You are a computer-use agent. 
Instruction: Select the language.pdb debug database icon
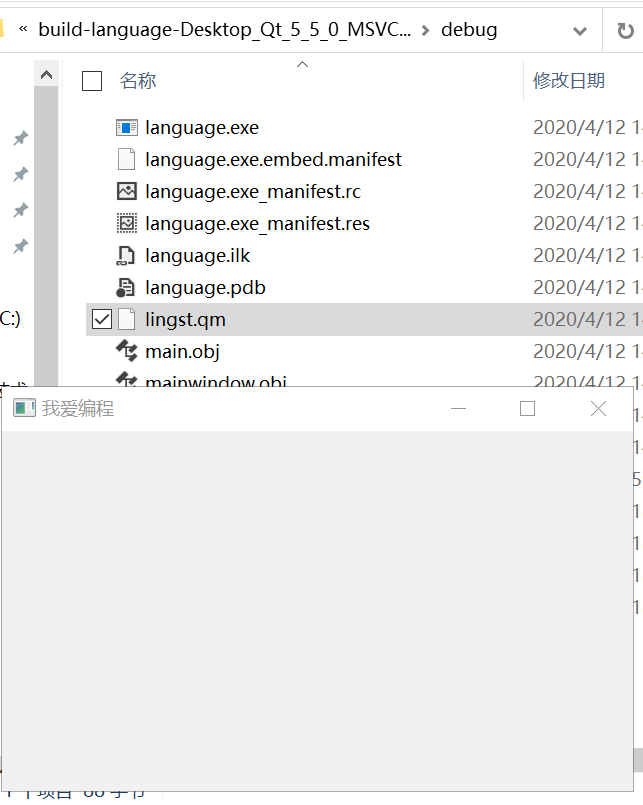pyautogui.click(x=127, y=287)
